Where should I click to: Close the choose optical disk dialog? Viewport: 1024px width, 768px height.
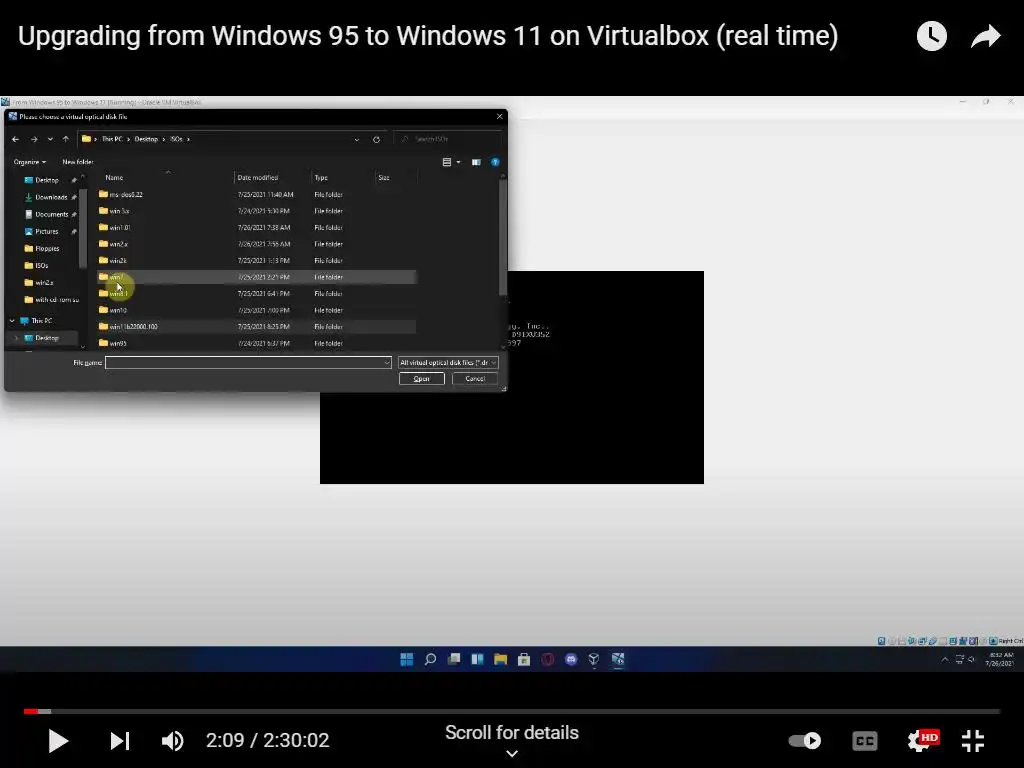tap(500, 116)
